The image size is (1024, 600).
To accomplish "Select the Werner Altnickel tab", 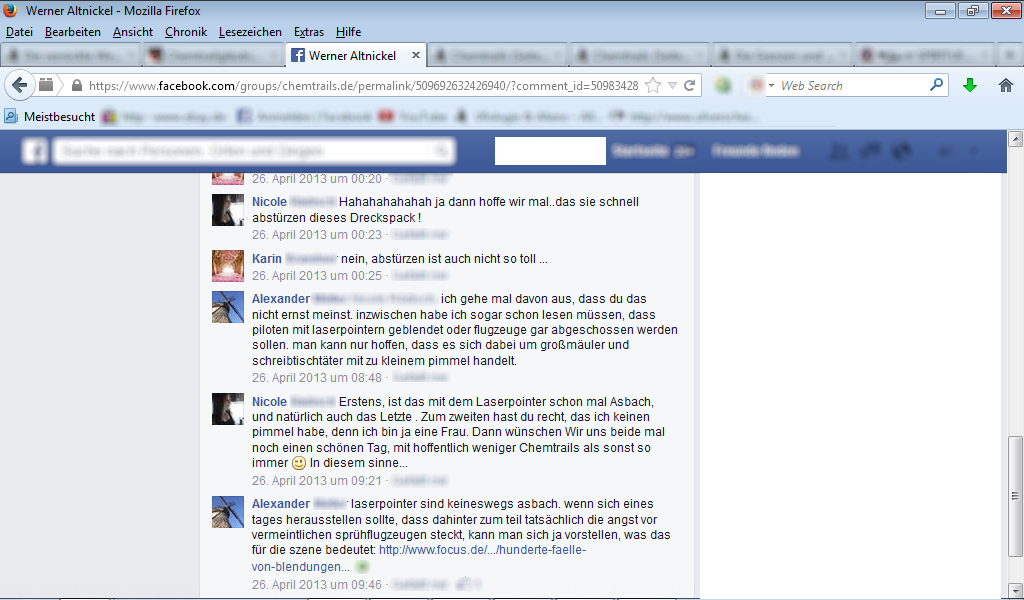I will point(357,55).
